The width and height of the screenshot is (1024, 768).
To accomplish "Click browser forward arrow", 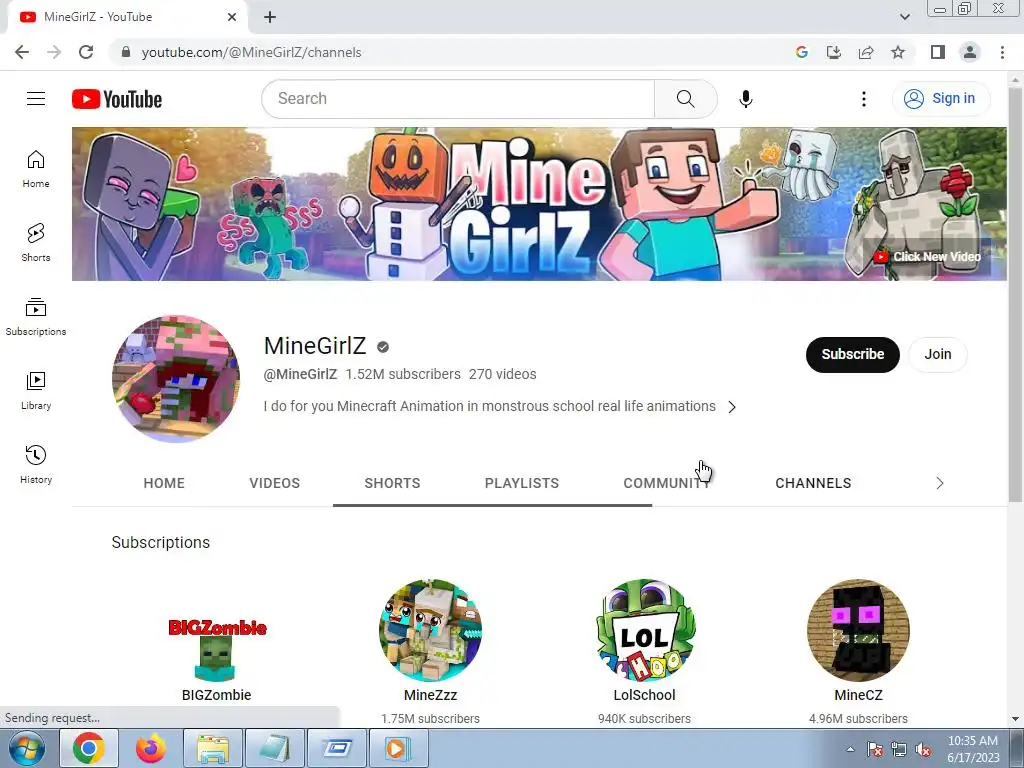I will coord(54,52).
